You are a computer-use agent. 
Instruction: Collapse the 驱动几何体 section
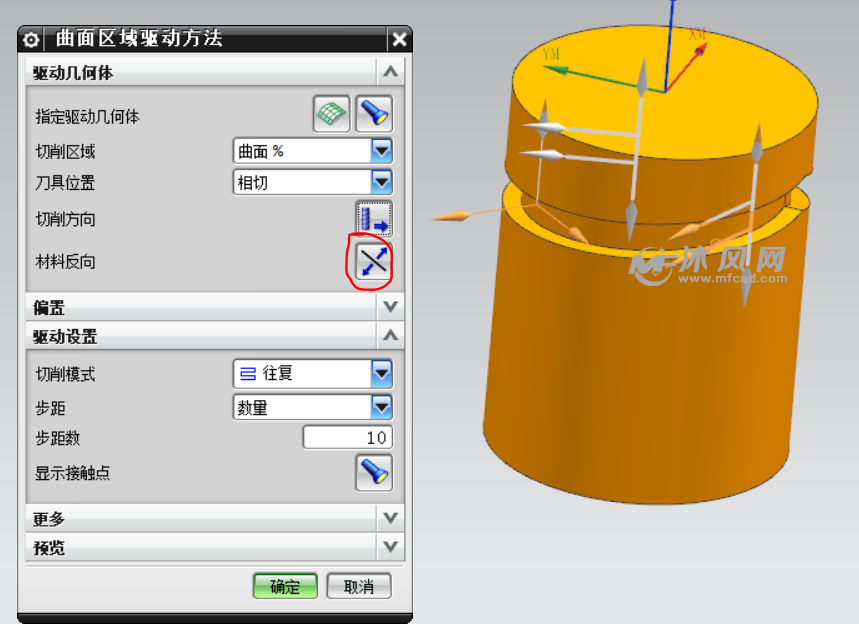tap(390, 72)
